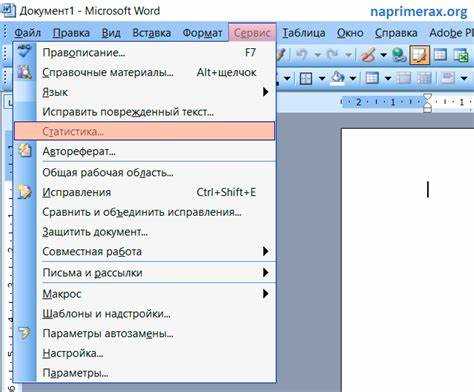The width and height of the screenshot is (474, 392).
Task: Choose Правописание... from the menu
Action: [144, 52]
